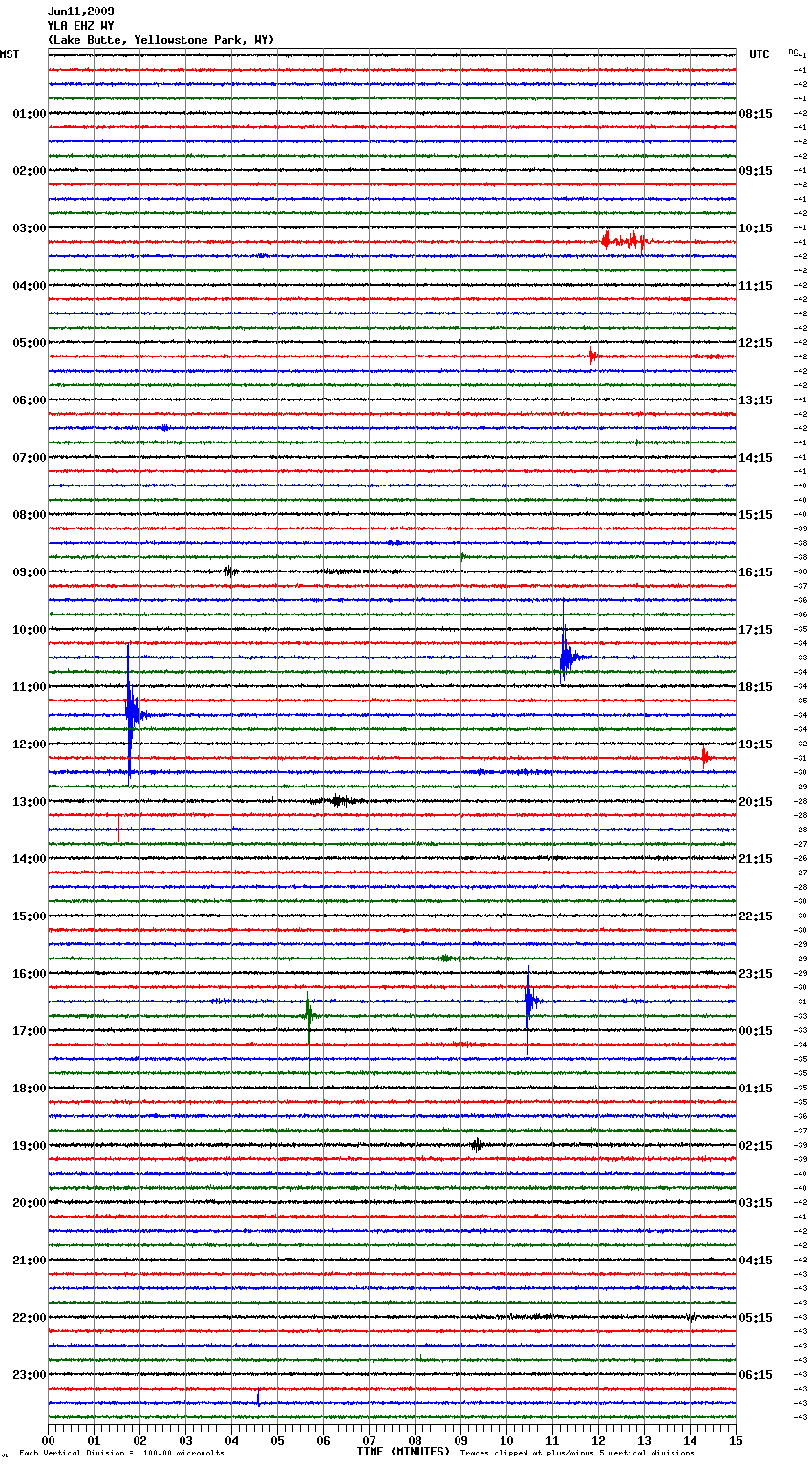Click the MST column header
Image resolution: width=812 pixels, height=1466 pixels.
tap(10, 54)
